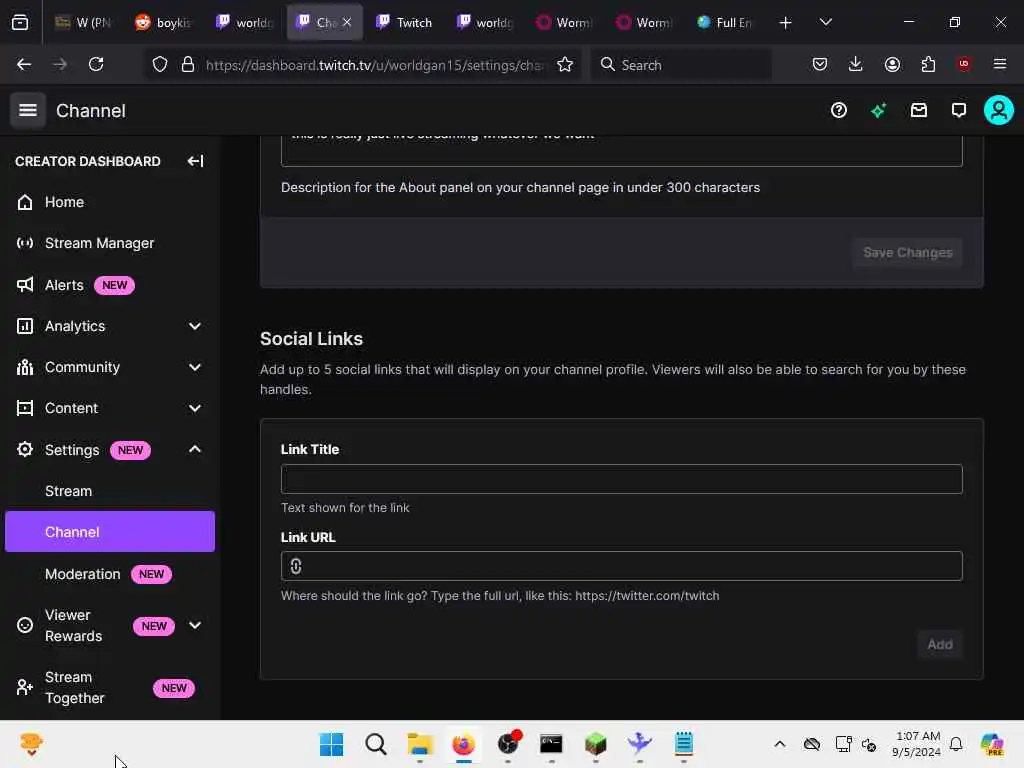Bookmark this page with the star icon

(x=565, y=65)
